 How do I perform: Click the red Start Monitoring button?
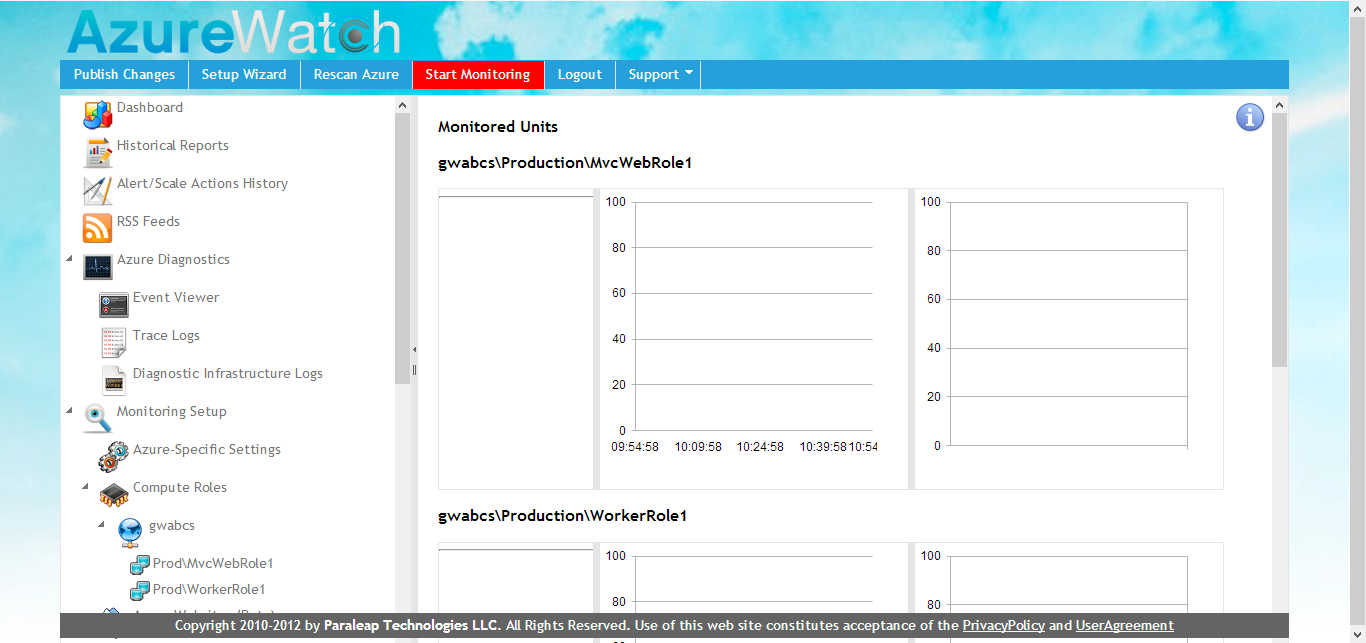(478, 74)
